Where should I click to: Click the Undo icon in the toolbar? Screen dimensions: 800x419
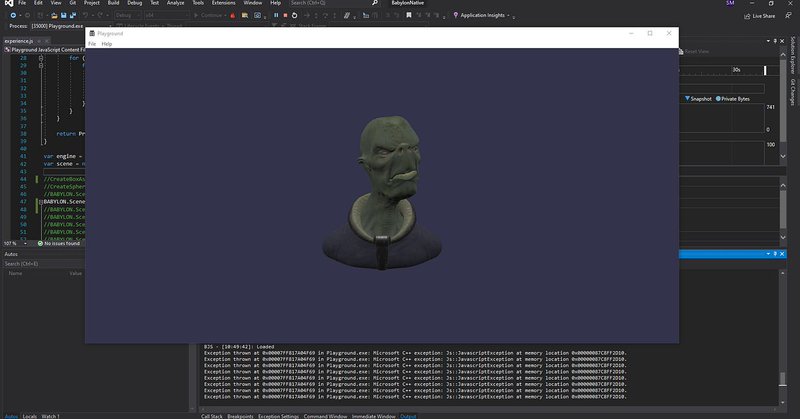tap(86, 15)
